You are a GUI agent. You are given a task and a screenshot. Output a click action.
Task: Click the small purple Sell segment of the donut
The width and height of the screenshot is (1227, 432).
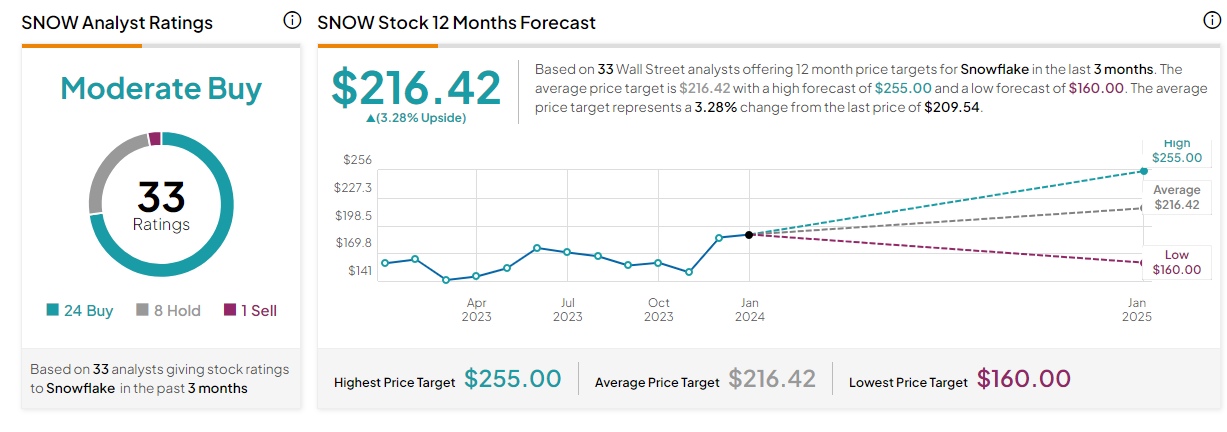click(155, 139)
